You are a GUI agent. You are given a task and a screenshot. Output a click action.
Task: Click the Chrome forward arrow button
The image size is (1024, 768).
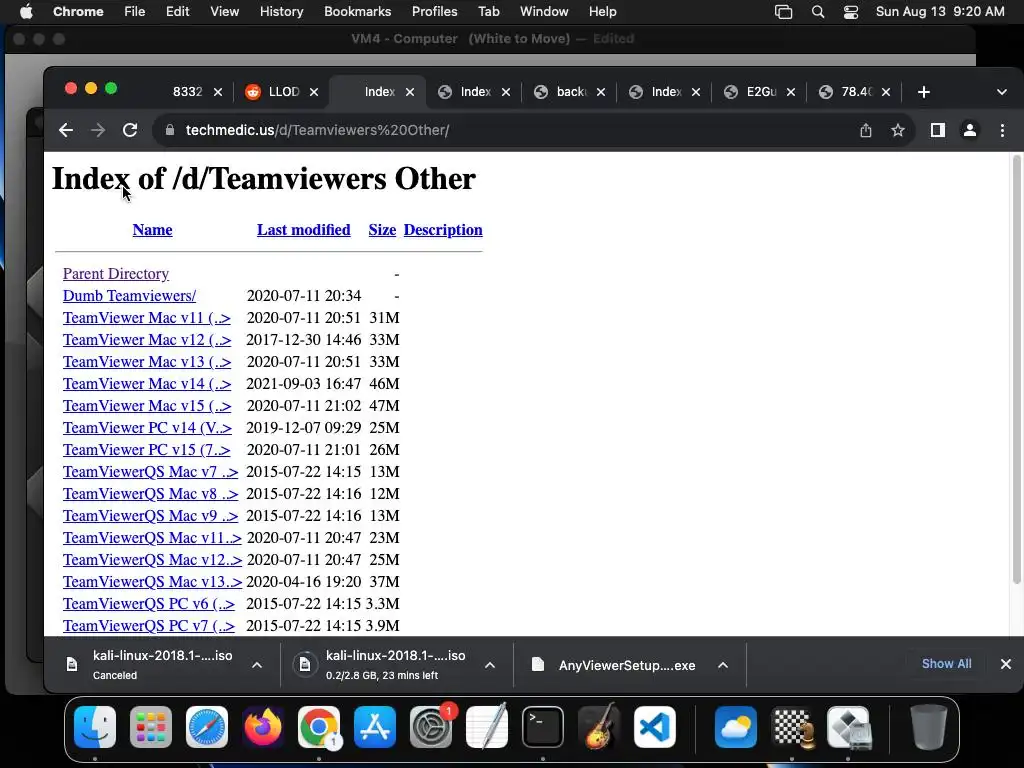98,130
